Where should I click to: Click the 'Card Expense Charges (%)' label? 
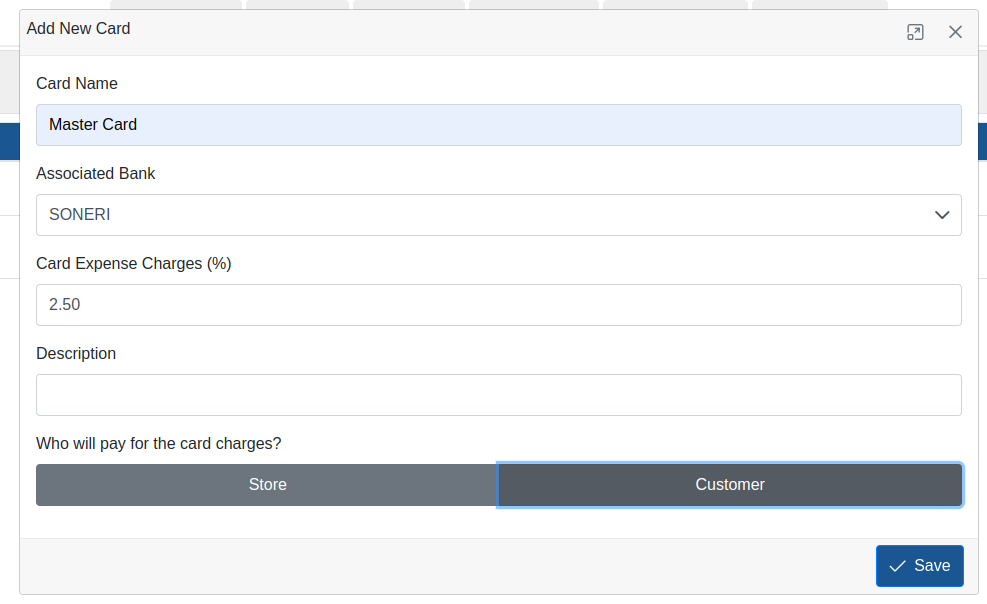tap(133, 264)
